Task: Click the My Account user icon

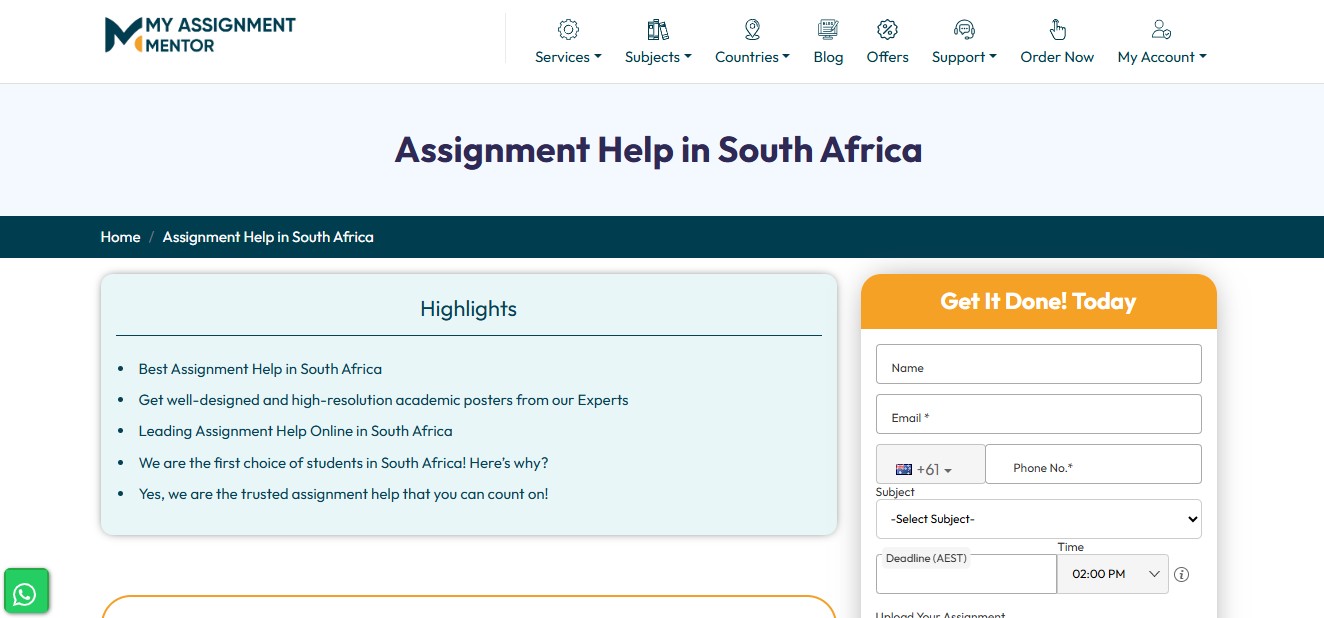Action: pyautogui.click(x=1161, y=29)
